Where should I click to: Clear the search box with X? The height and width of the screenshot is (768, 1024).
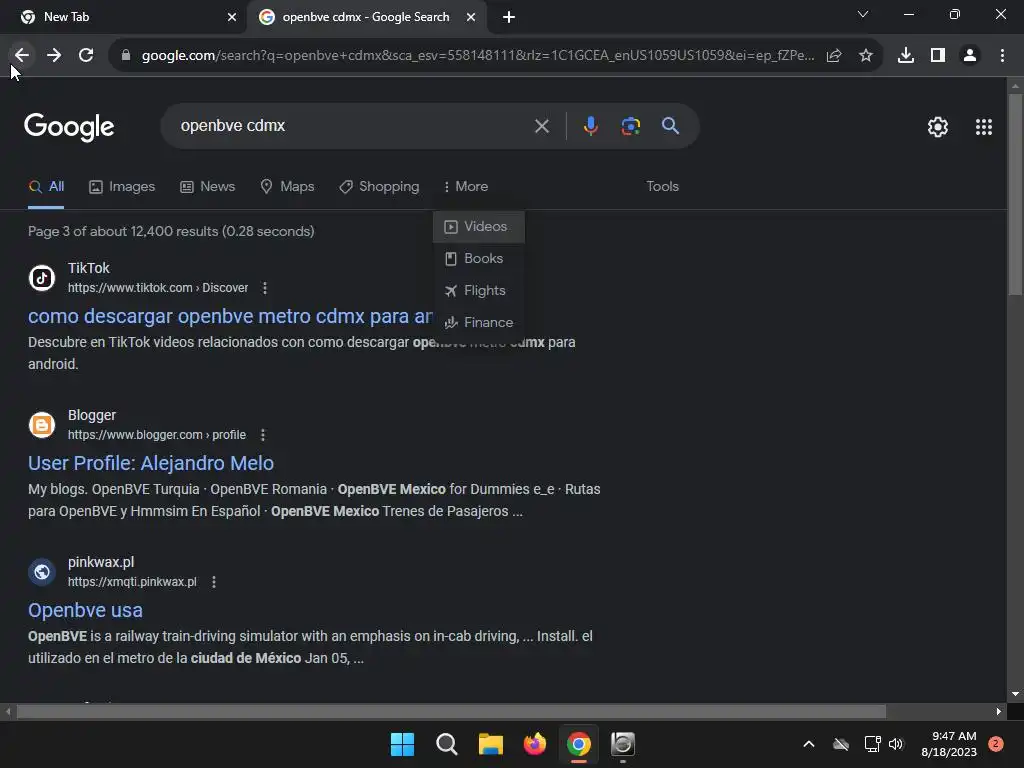click(542, 126)
